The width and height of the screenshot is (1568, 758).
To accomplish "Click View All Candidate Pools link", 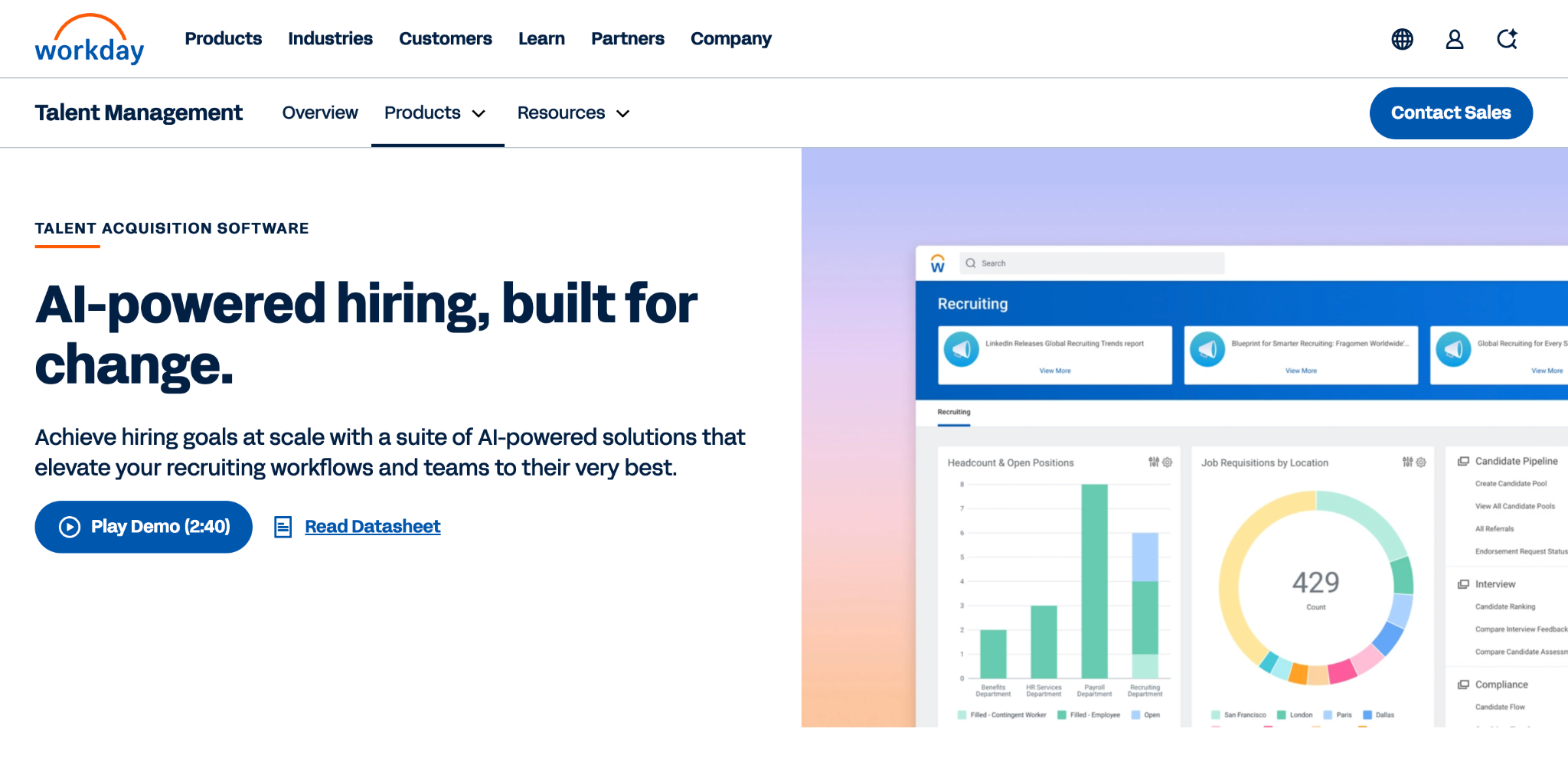I will [1515, 506].
